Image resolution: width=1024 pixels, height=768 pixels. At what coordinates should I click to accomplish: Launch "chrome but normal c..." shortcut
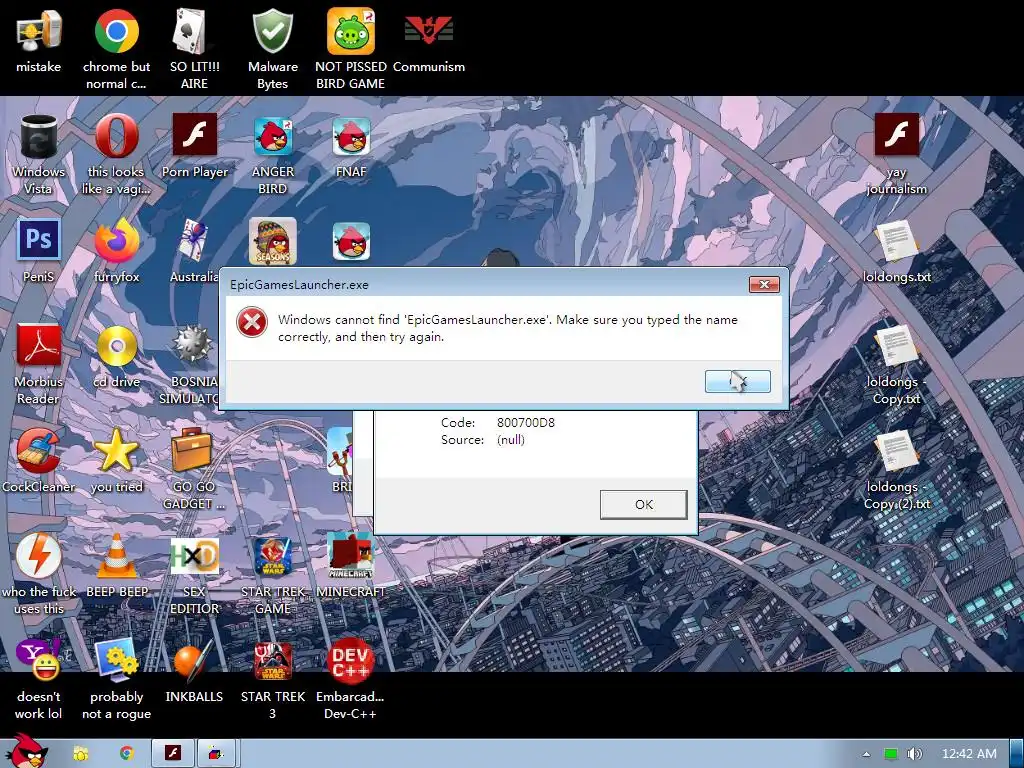pos(116,31)
